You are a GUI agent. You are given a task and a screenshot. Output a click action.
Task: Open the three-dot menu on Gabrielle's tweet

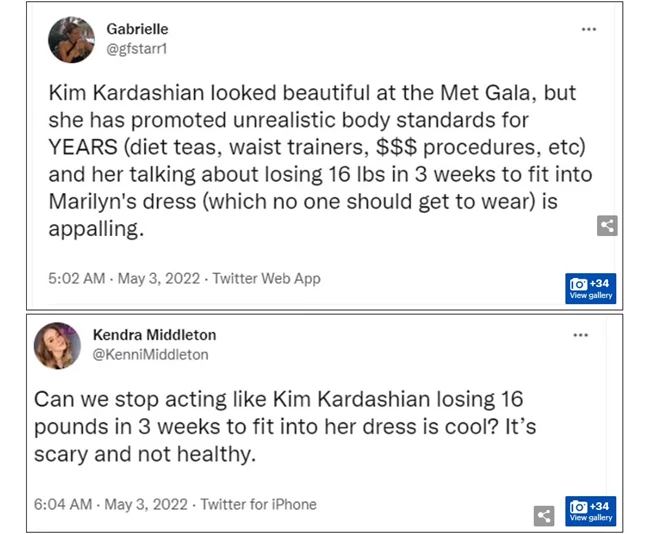(589, 30)
